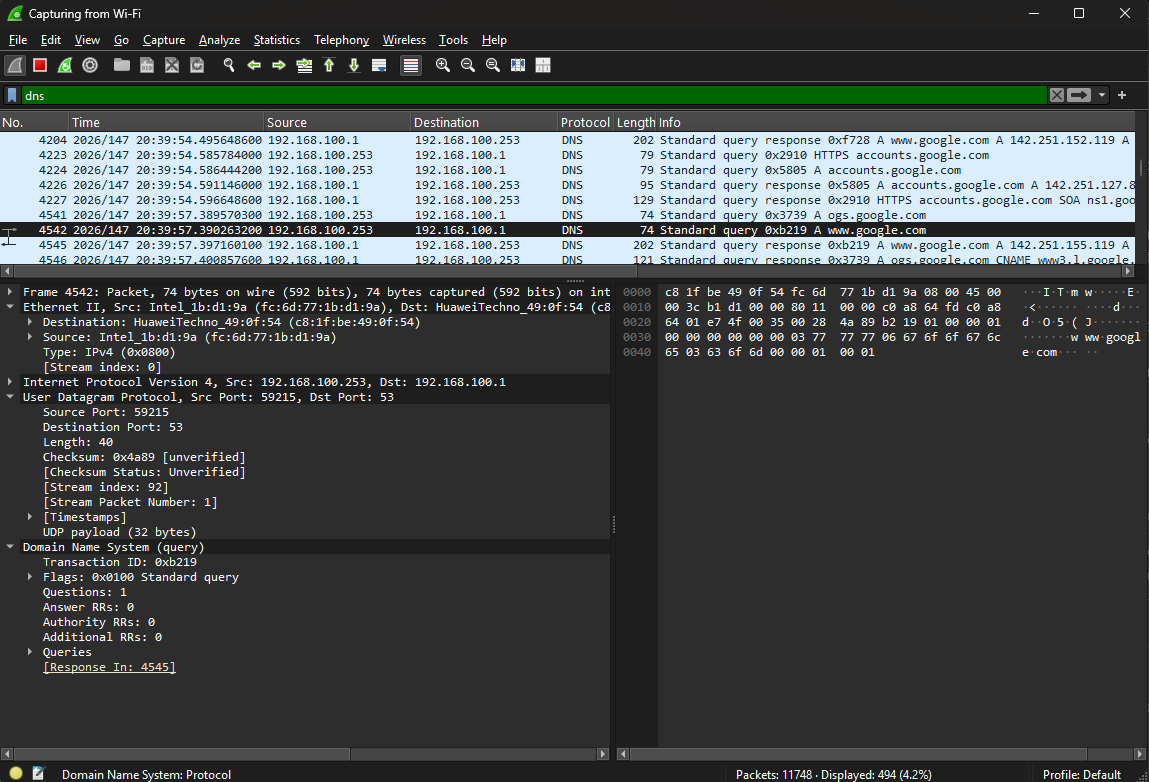Expand the Queries node

[x=30, y=652]
